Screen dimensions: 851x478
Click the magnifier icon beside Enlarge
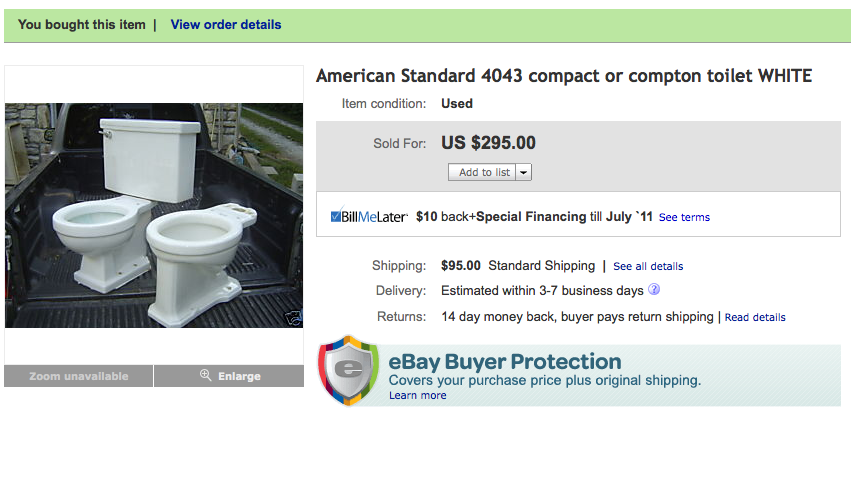tap(205, 376)
